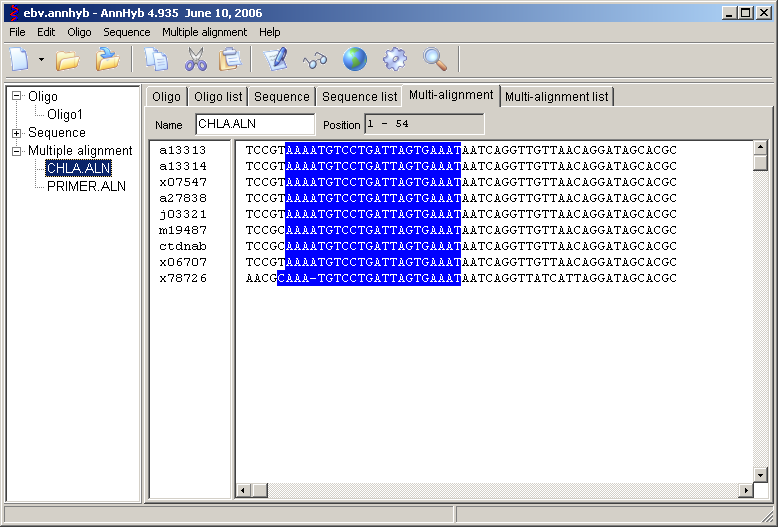The height and width of the screenshot is (527, 778).
Task: Switch to the Oligo list tab
Action: point(218,97)
